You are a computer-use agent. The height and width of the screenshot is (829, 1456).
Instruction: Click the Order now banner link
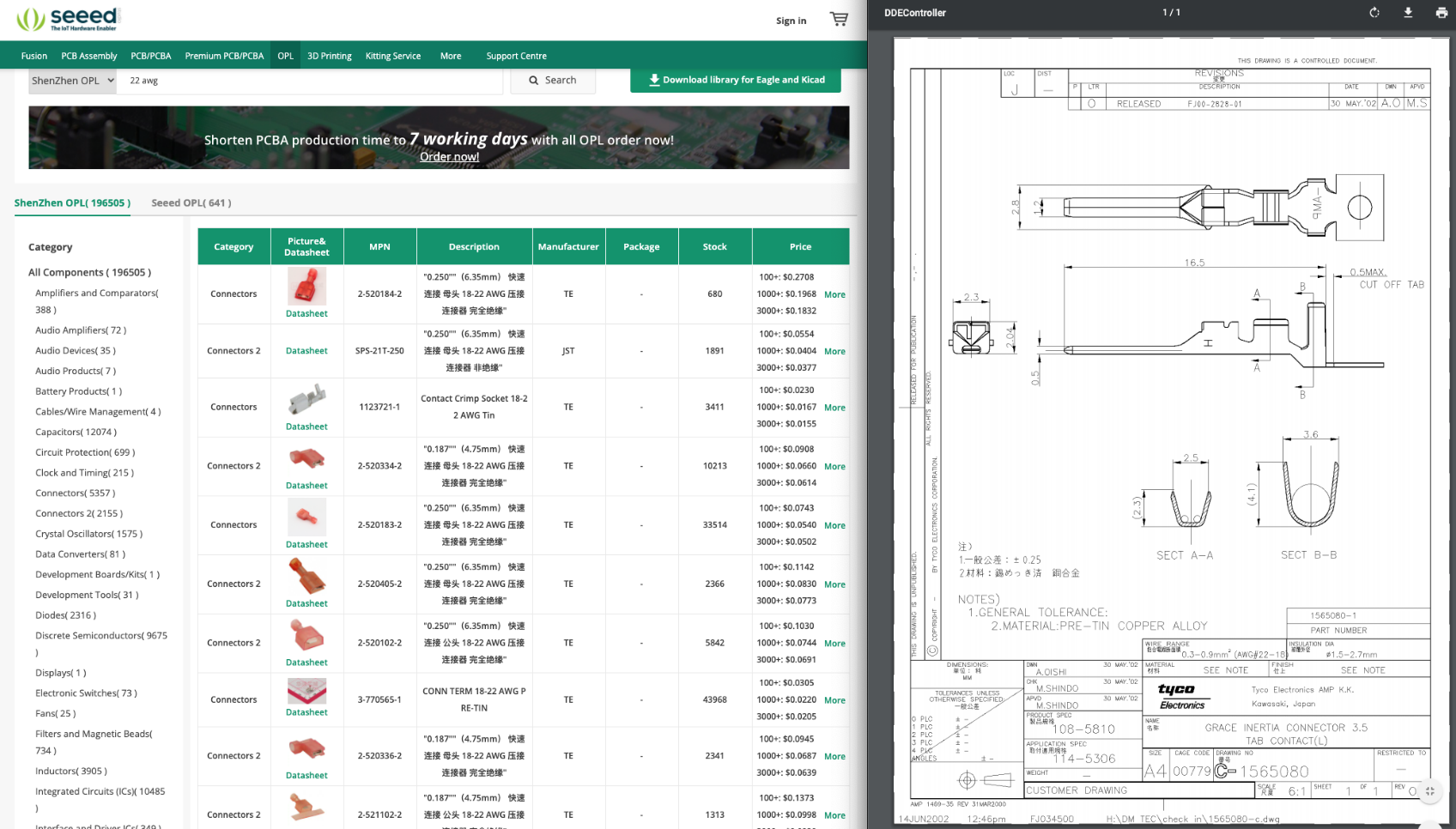tap(449, 157)
